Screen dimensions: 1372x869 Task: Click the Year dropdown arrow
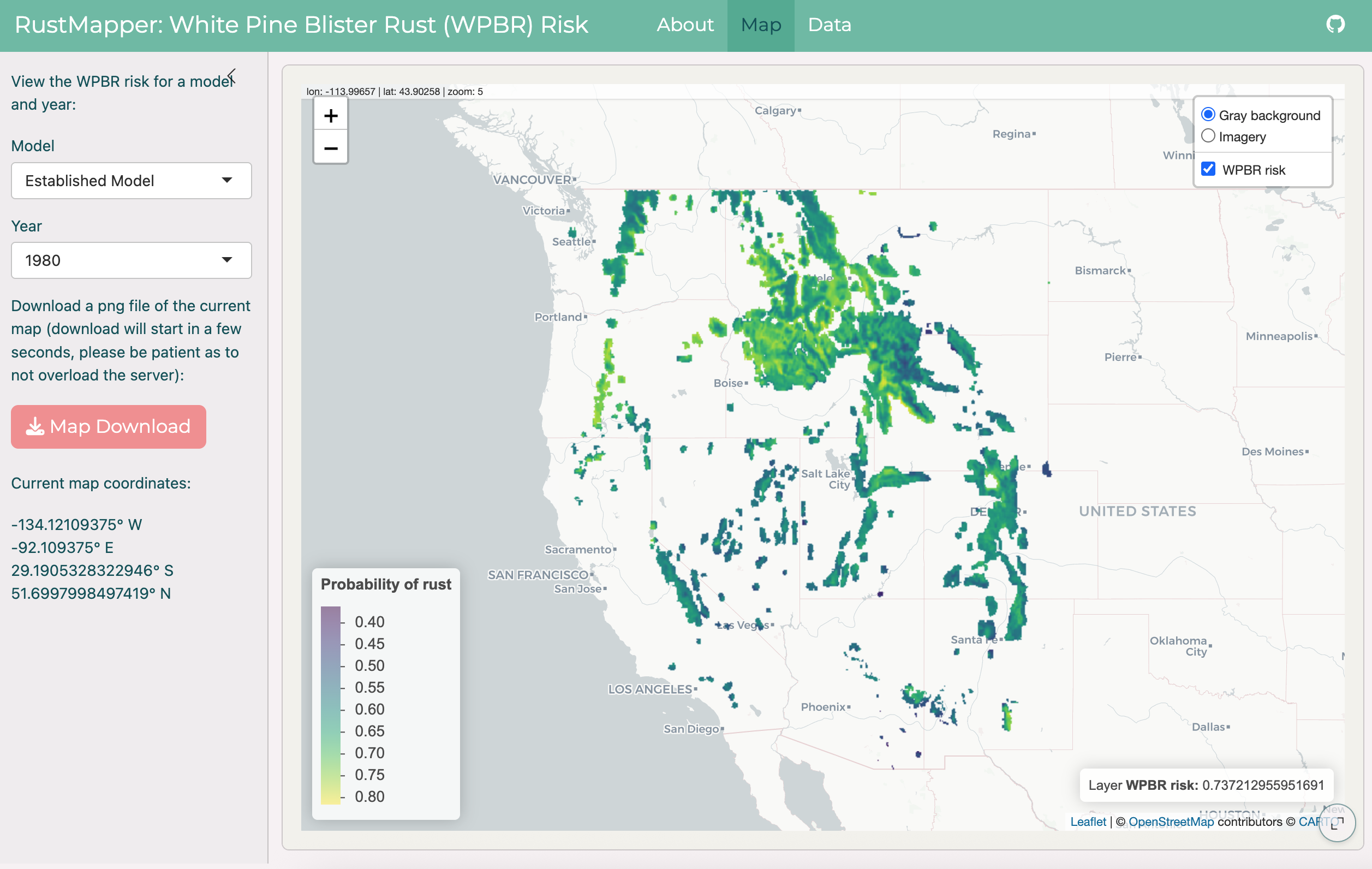point(227,260)
